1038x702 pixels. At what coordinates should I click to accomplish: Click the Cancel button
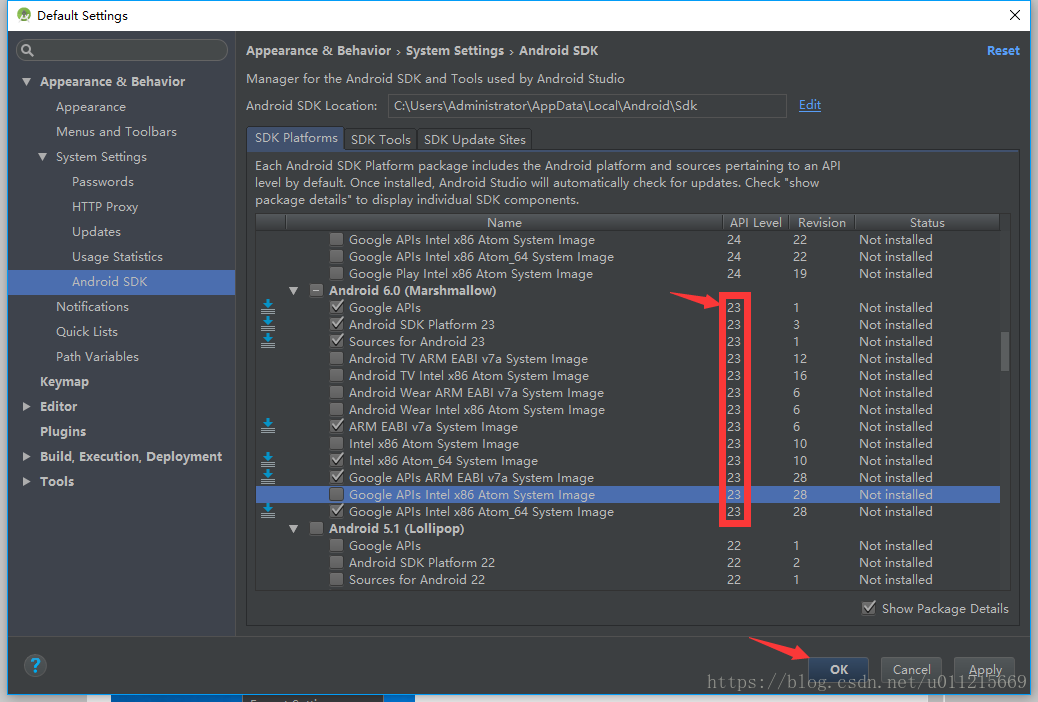click(x=911, y=669)
